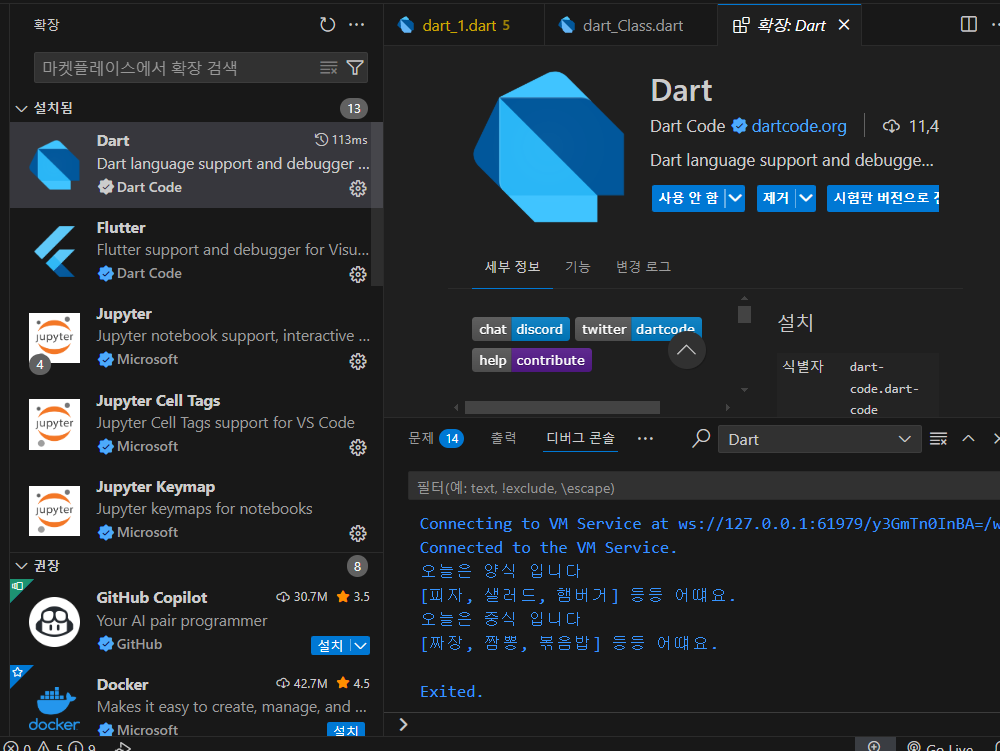Open errors and warnings in status bar
This screenshot has width=1000, height=751.
coord(50,747)
